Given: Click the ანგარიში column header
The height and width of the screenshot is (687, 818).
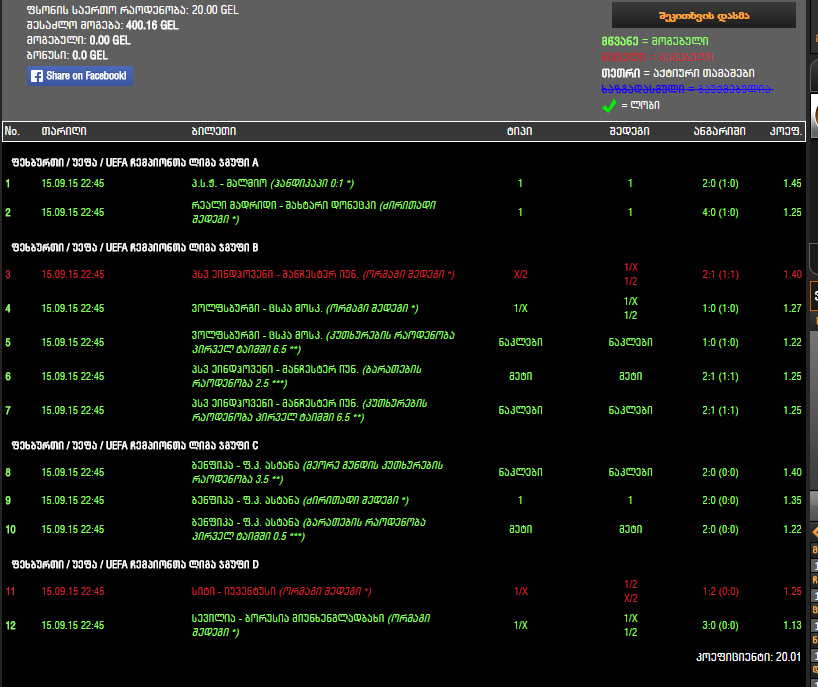Looking at the screenshot, I should tap(717, 131).
